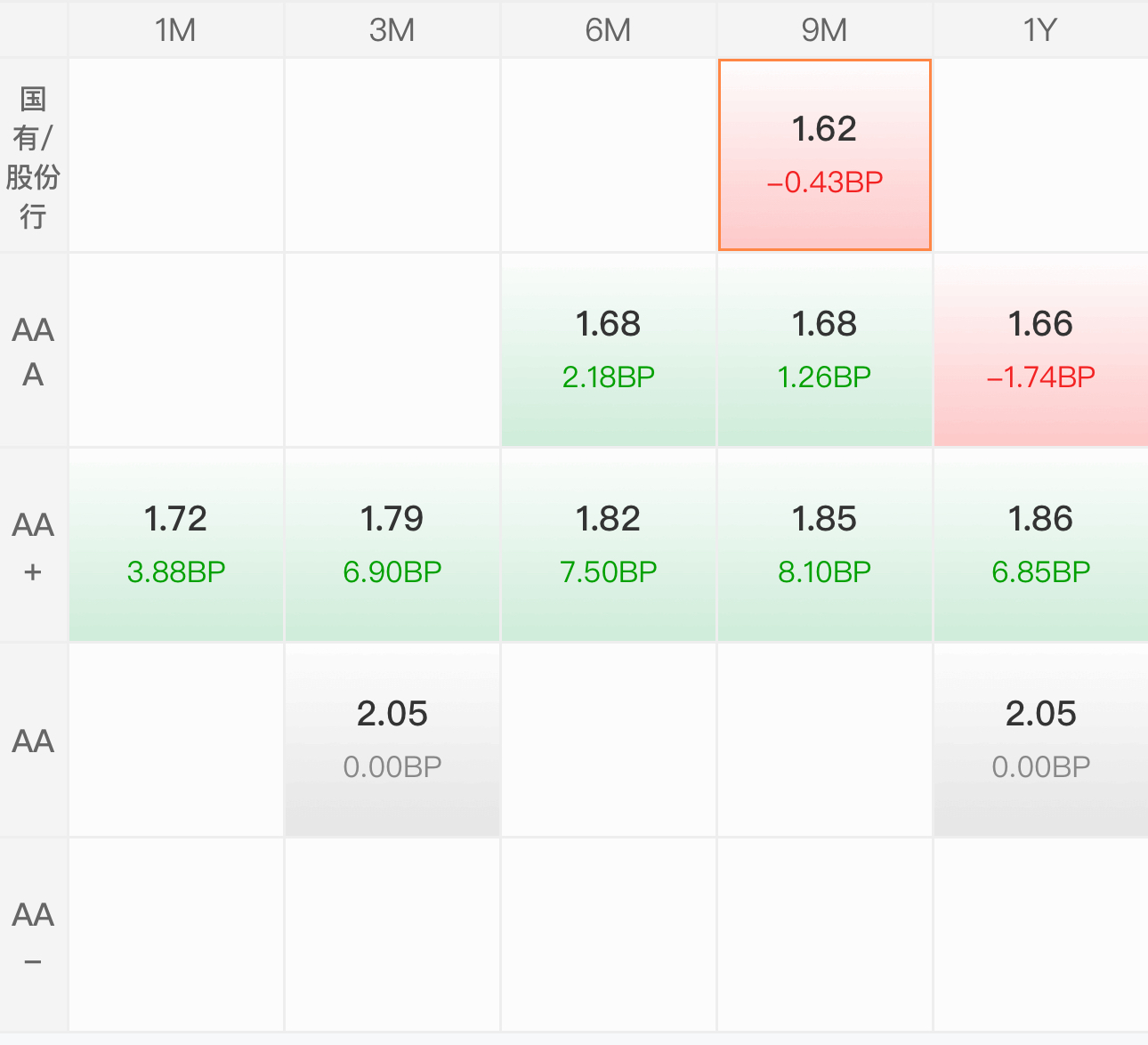The width and height of the screenshot is (1148, 1045).
Task: Select the 1.85 cell with 8.10BP
Action: coord(824,545)
